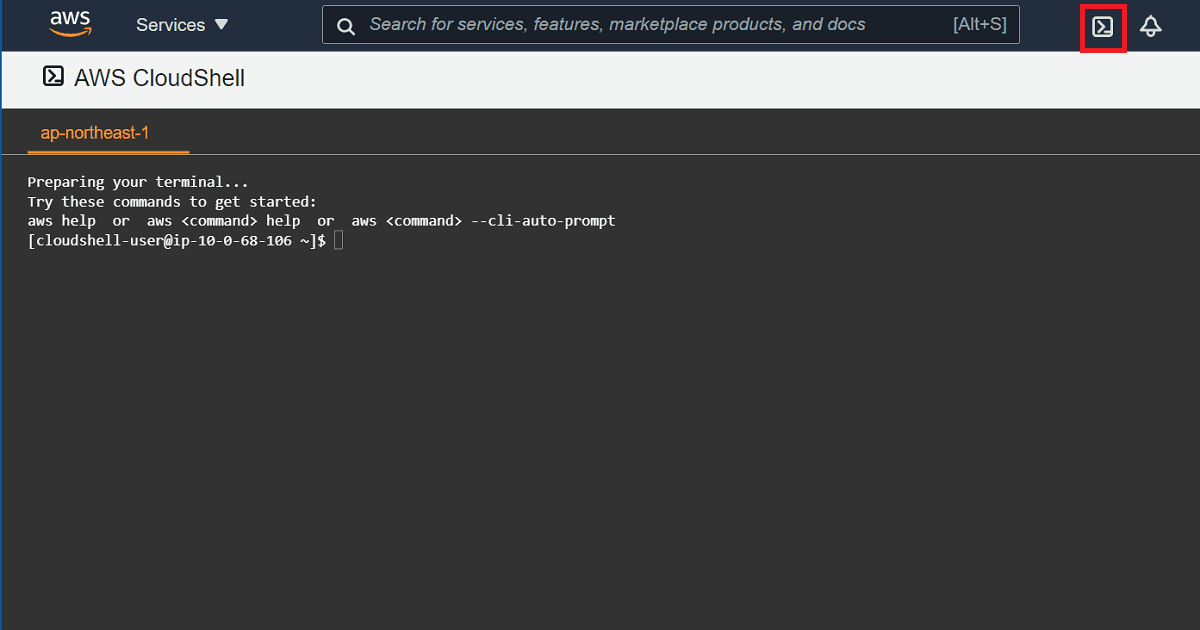Click 'Try these commands to get started' line

(x=171, y=201)
